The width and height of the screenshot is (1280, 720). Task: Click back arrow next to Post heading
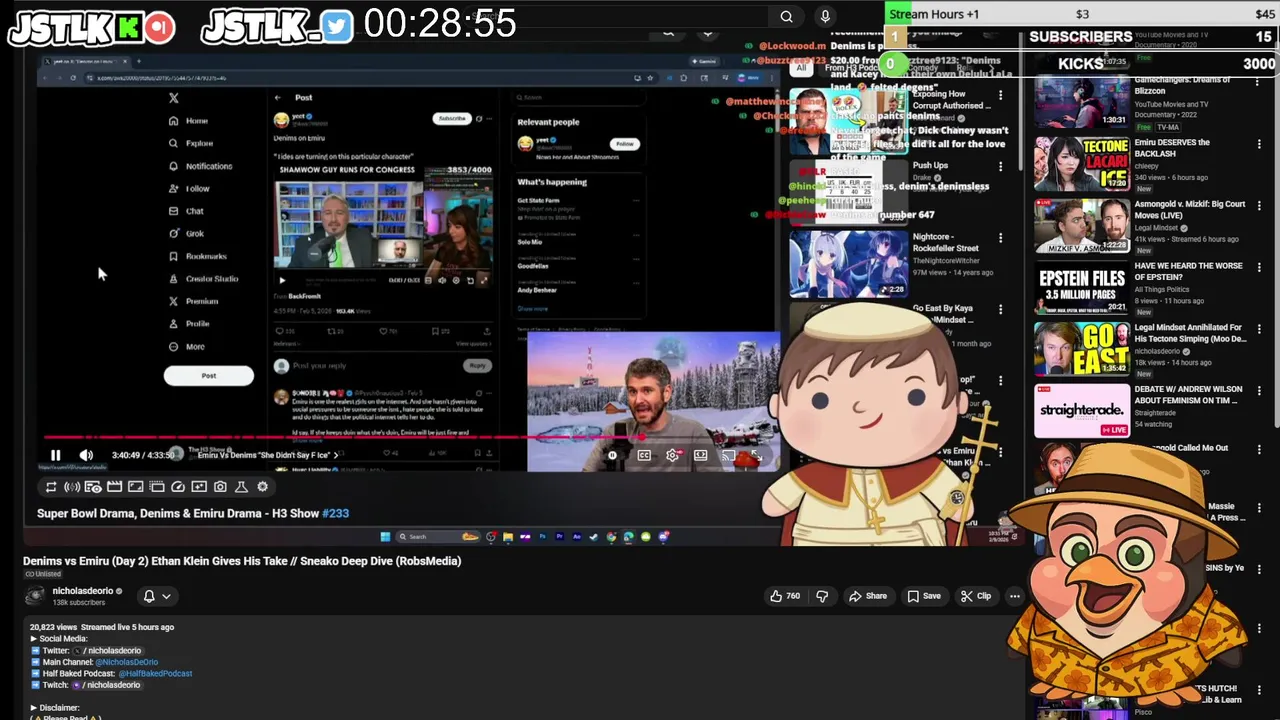279,98
